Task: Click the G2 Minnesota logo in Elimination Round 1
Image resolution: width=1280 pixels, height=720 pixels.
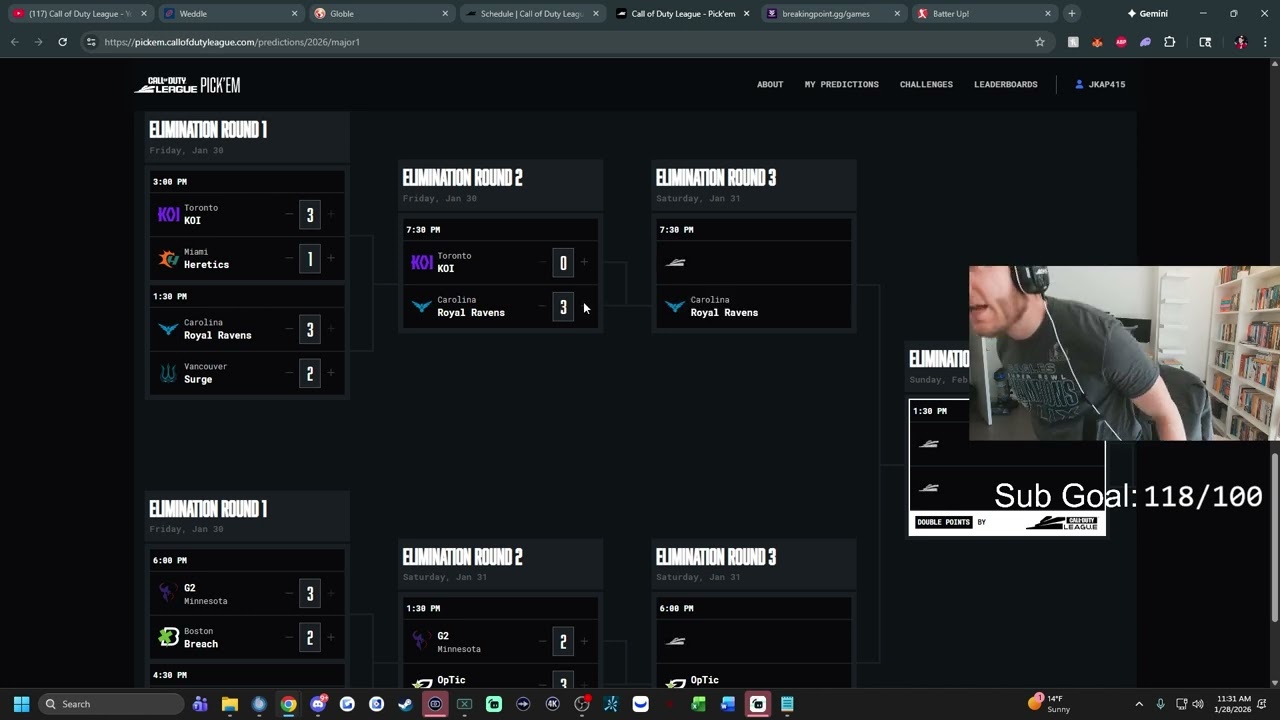Action: click(168, 594)
